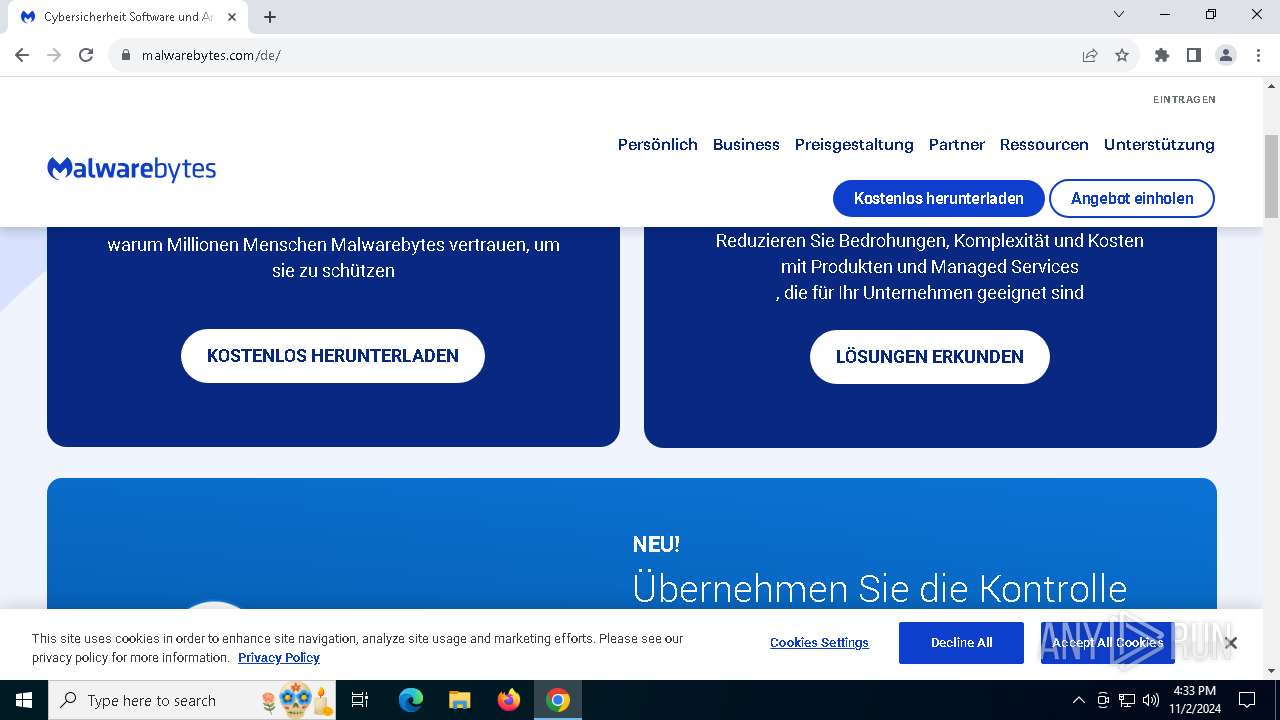This screenshot has width=1280, height=720.
Task: Click the EINTRAGEN sign-in link
Action: point(1184,99)
